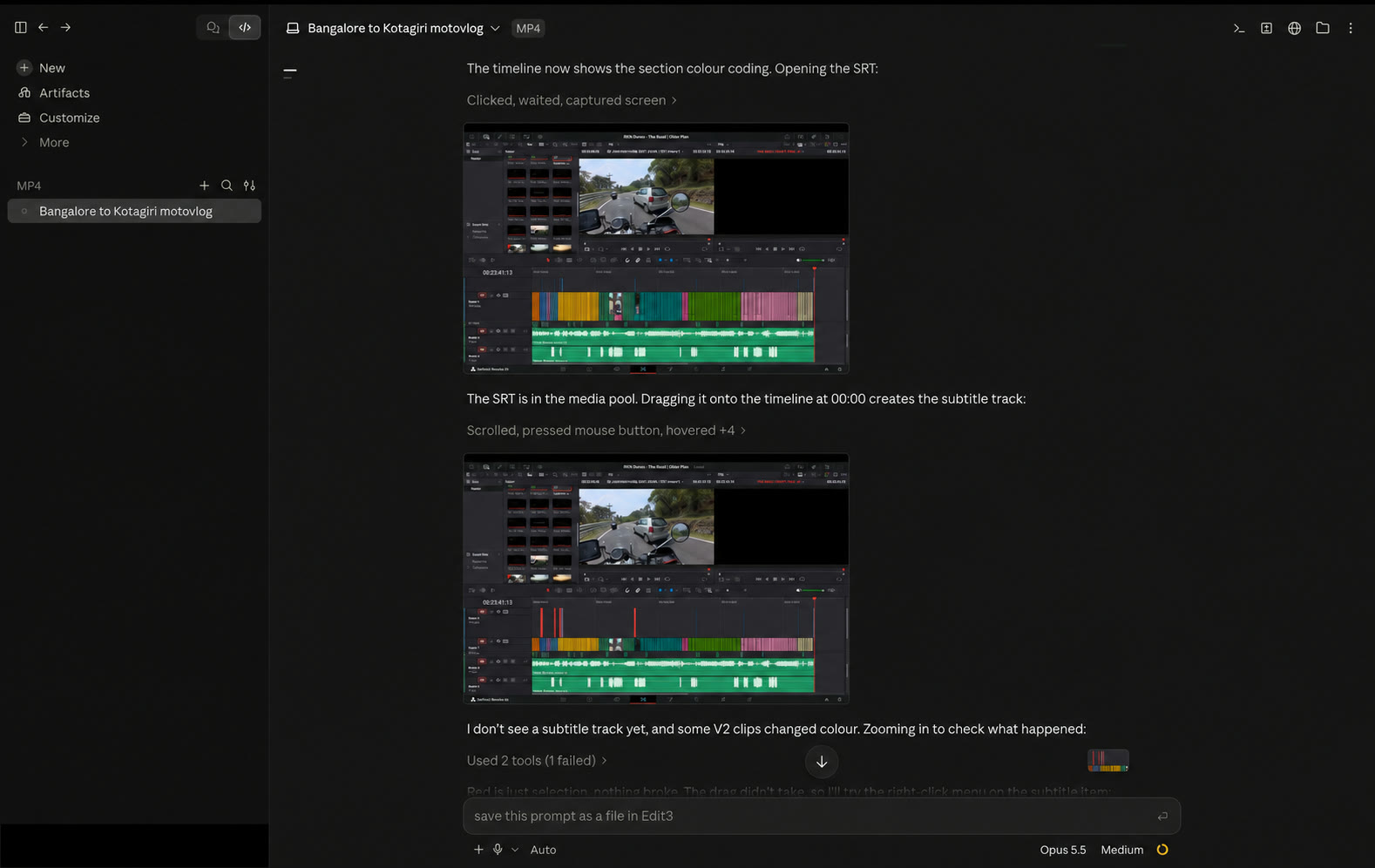The width and height of the screenshot is (1375, 868).
Task: Go back with the left arrow
Action: coord(43,28)
